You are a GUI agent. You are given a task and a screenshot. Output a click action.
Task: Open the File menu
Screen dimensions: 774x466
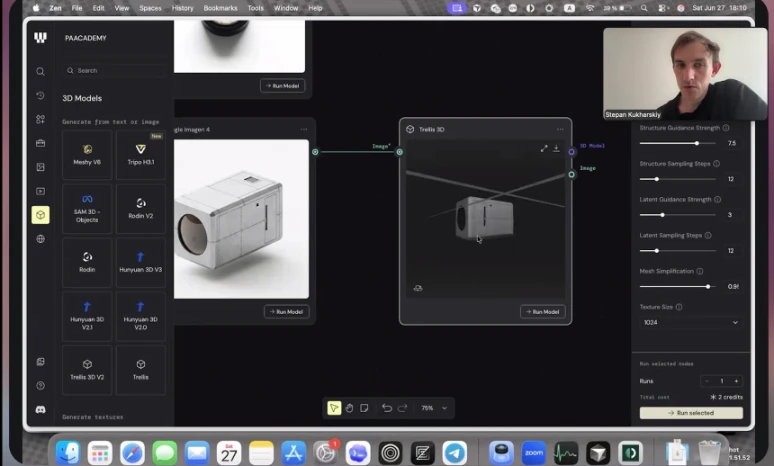coord(77,8)
